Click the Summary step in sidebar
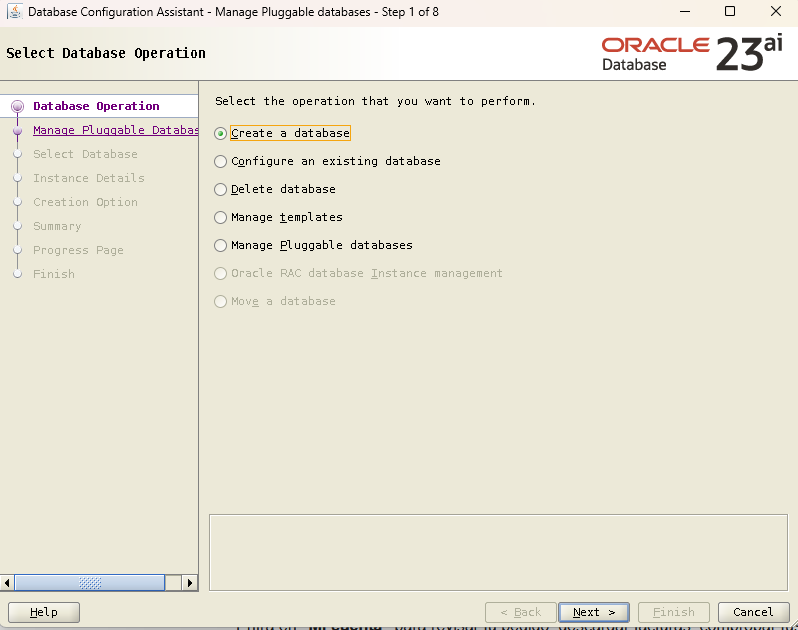This screenshot has width=798, height=630. [x=57, y=226]
